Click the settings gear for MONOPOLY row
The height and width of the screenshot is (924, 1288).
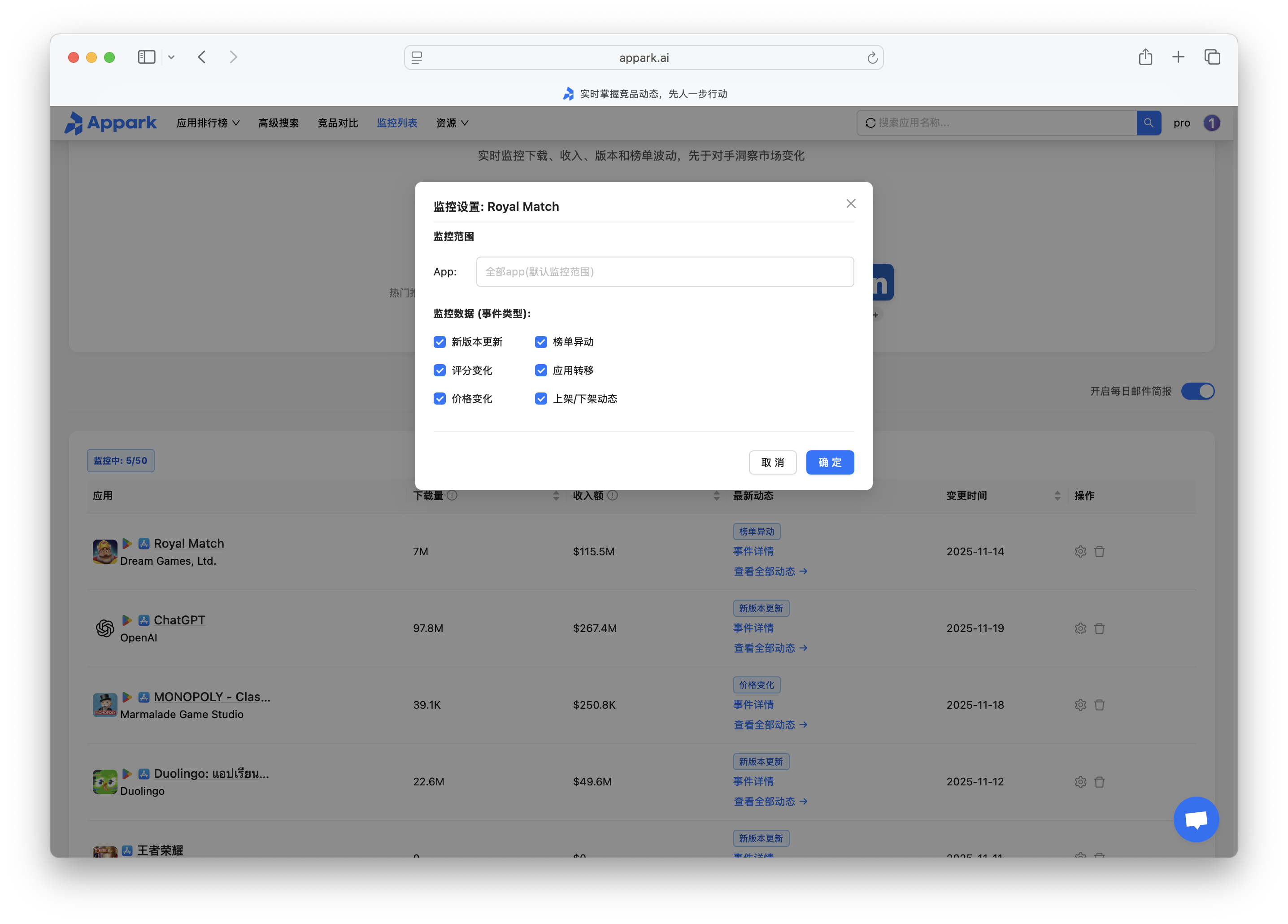[1080, 705]
